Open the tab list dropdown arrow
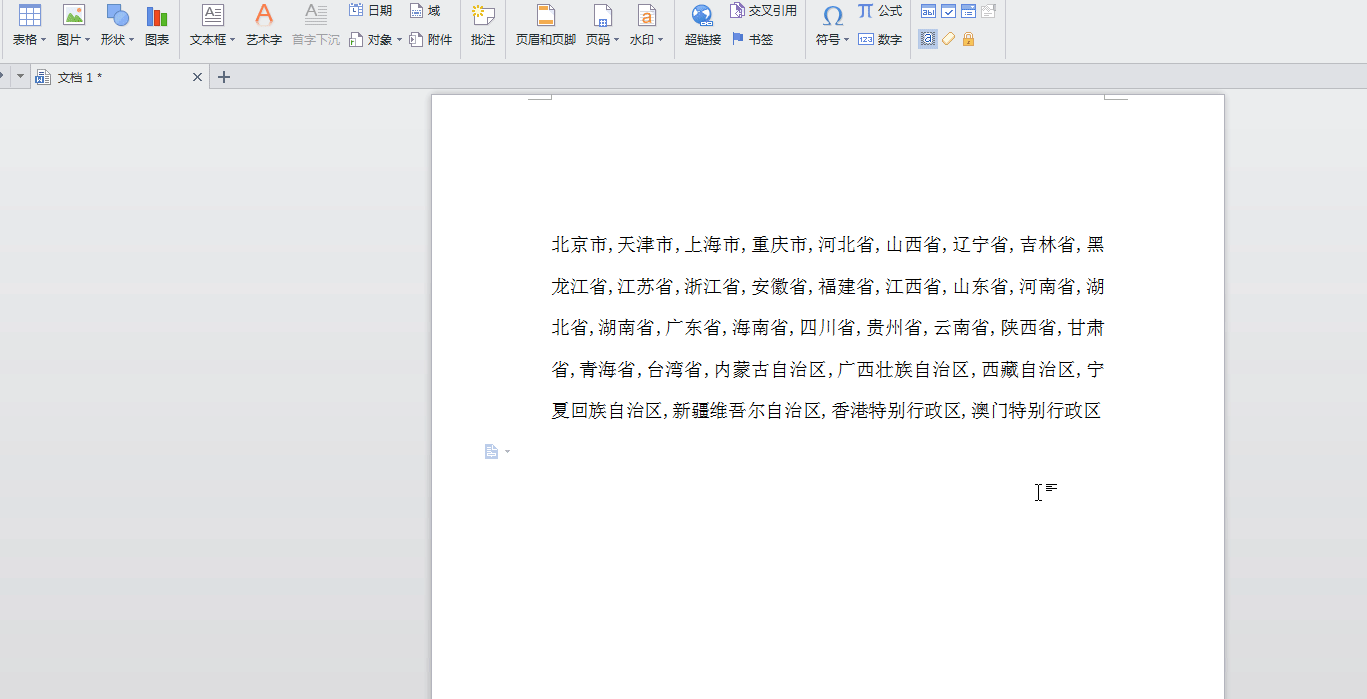Image resolution: width=1367 pixels, height=699 pixels. pyautogui.click(x=20, y=77)
